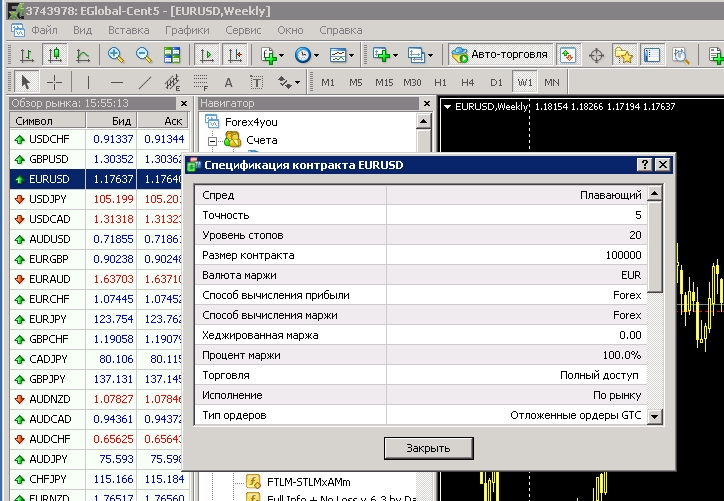724x501 pixels.
Task: Click the help question mark button
Action: [645, 164]
